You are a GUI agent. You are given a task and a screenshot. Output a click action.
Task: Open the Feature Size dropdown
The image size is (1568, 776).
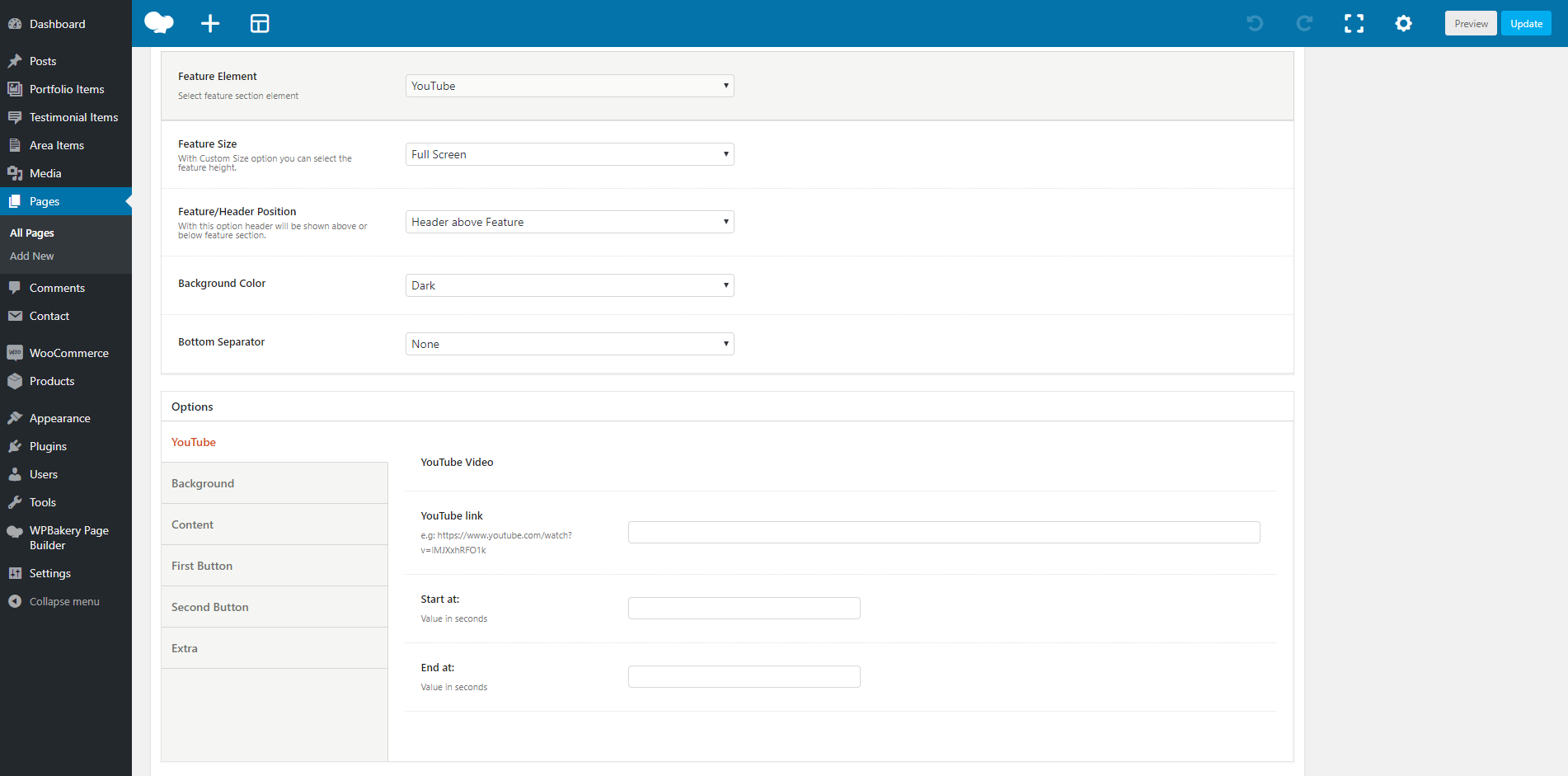pos(570,154)
